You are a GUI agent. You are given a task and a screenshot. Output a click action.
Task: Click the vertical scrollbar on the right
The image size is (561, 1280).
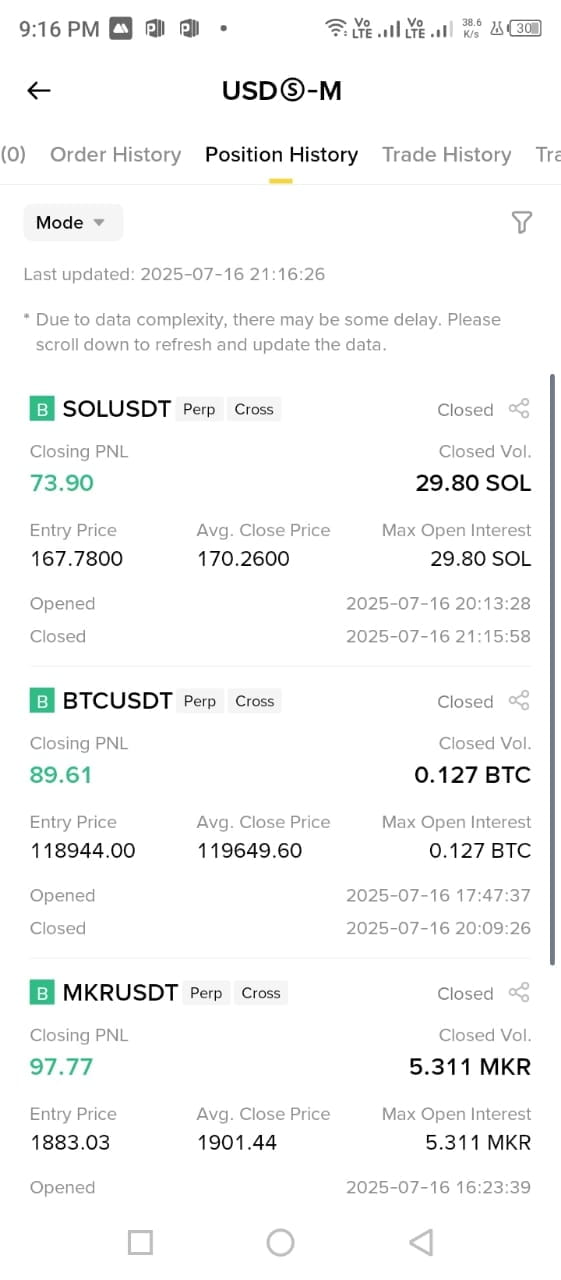(x=552, y=670)
